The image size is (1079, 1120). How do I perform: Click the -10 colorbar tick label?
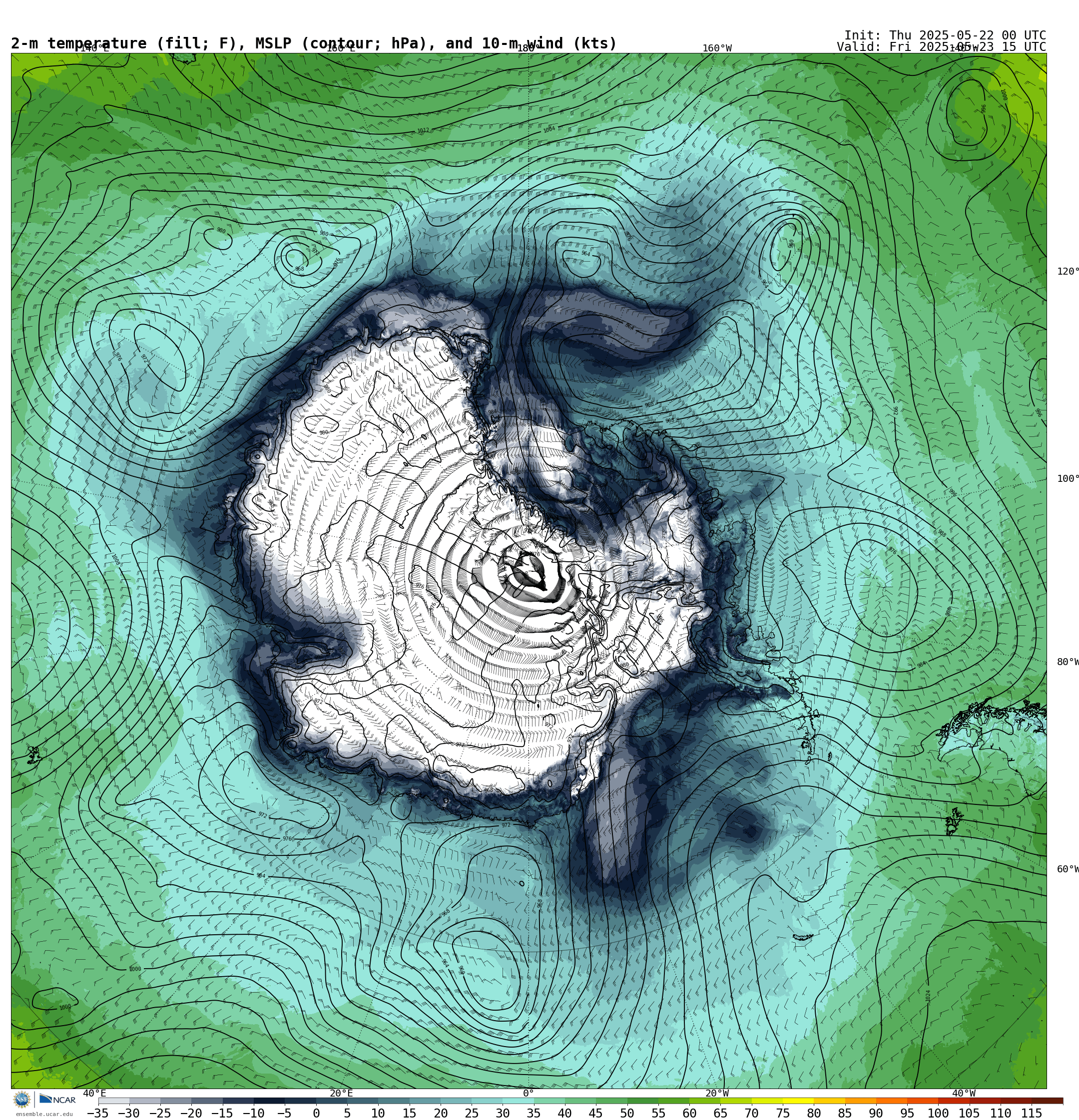[253, 1113]
